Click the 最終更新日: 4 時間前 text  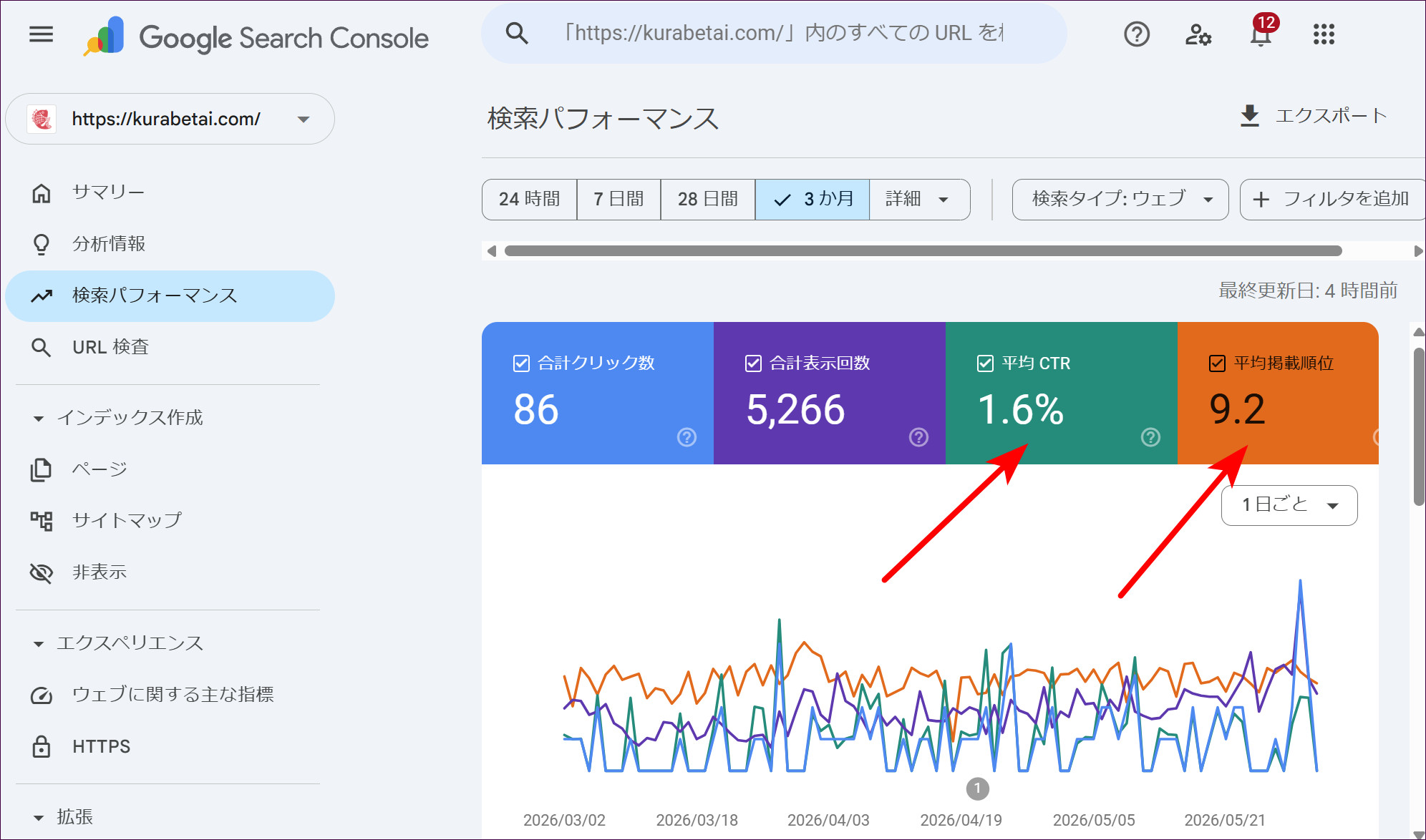point(1308,290)
